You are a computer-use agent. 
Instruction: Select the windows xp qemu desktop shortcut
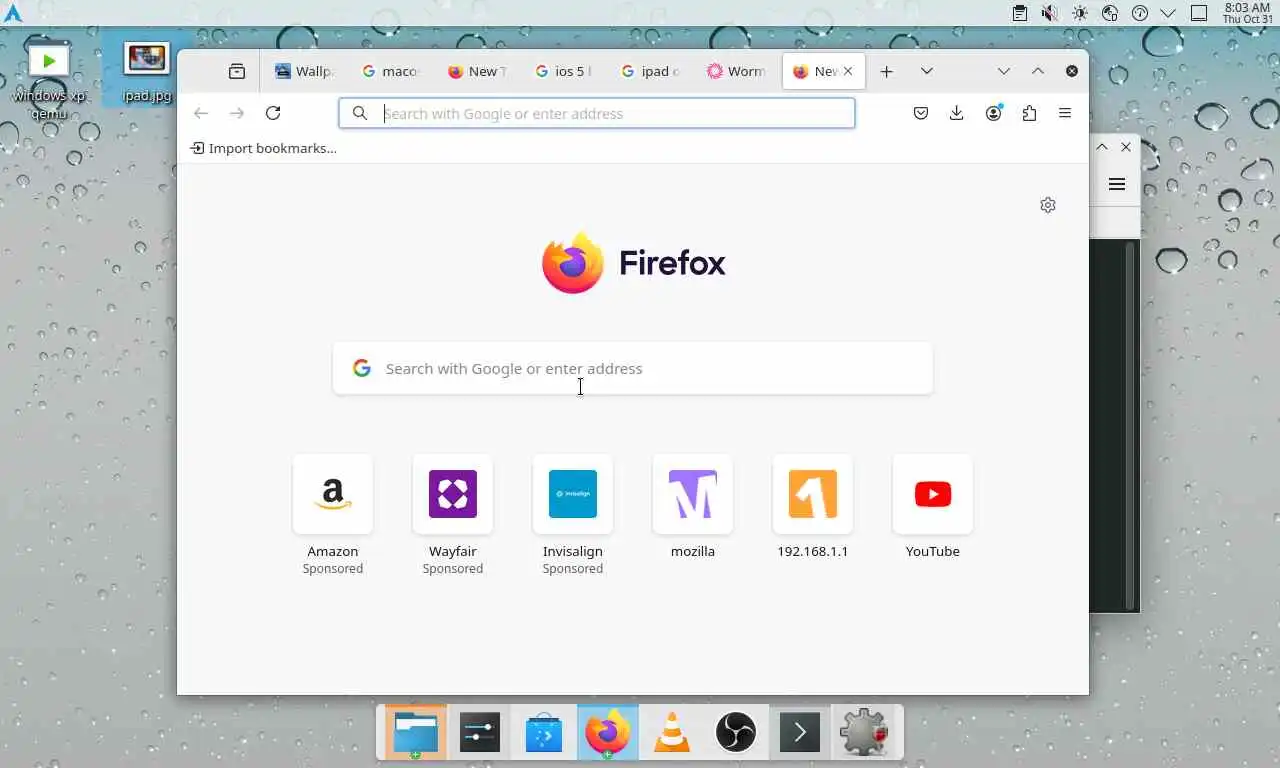coord(49,82)
